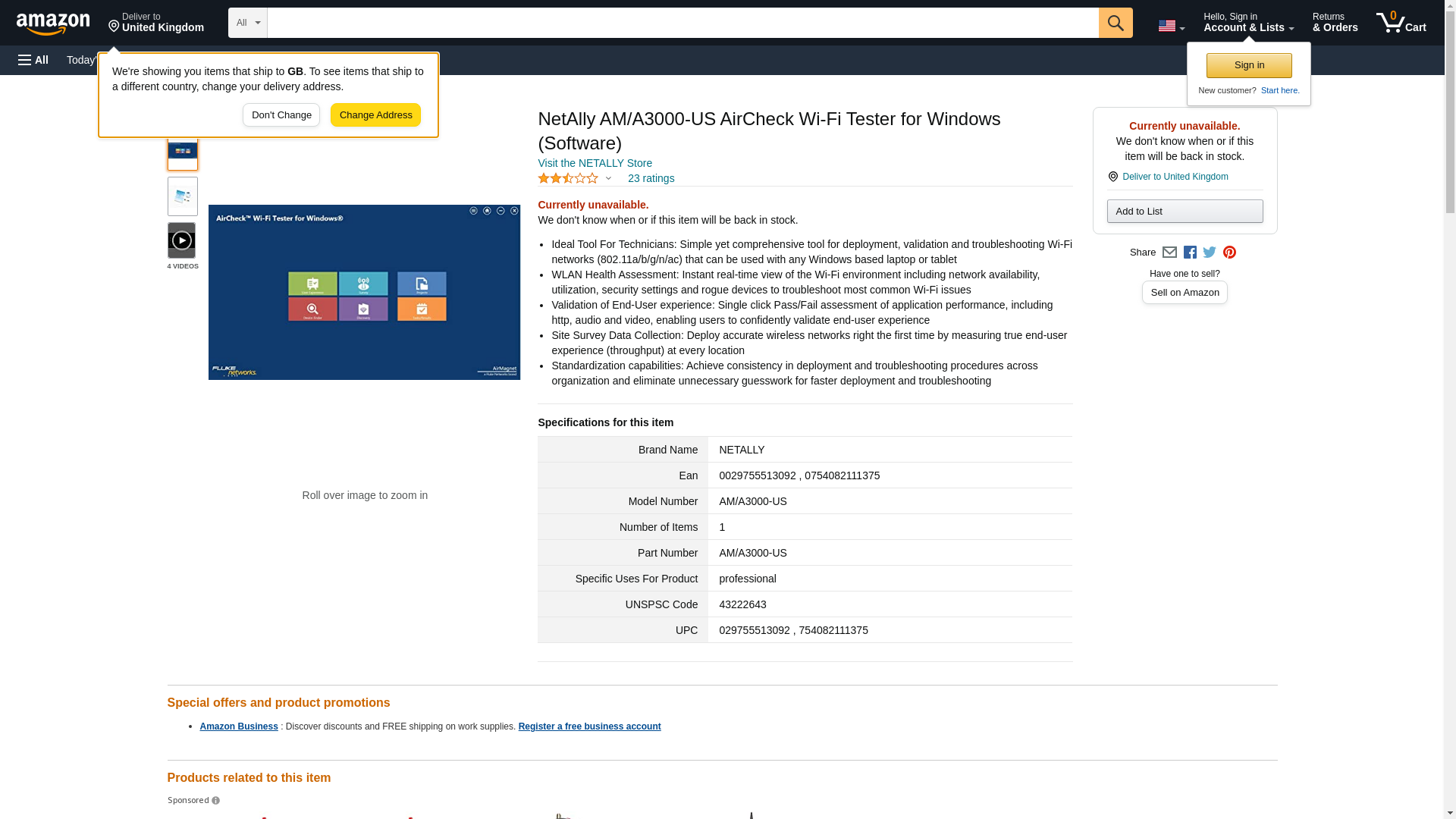Click the Amazon logo
The width and height of the screenshot is (1456, 819).
[x=53, y=24]
